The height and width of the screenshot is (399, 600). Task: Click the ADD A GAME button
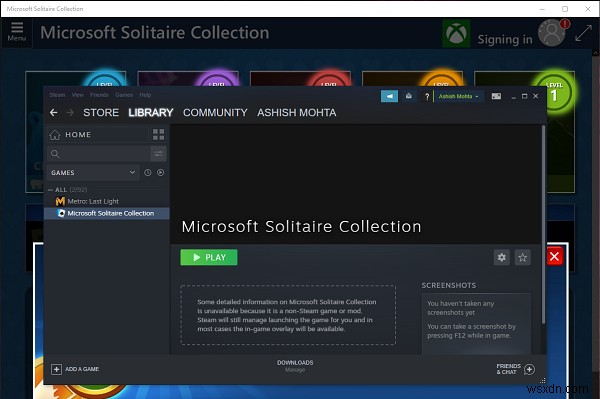75,369
